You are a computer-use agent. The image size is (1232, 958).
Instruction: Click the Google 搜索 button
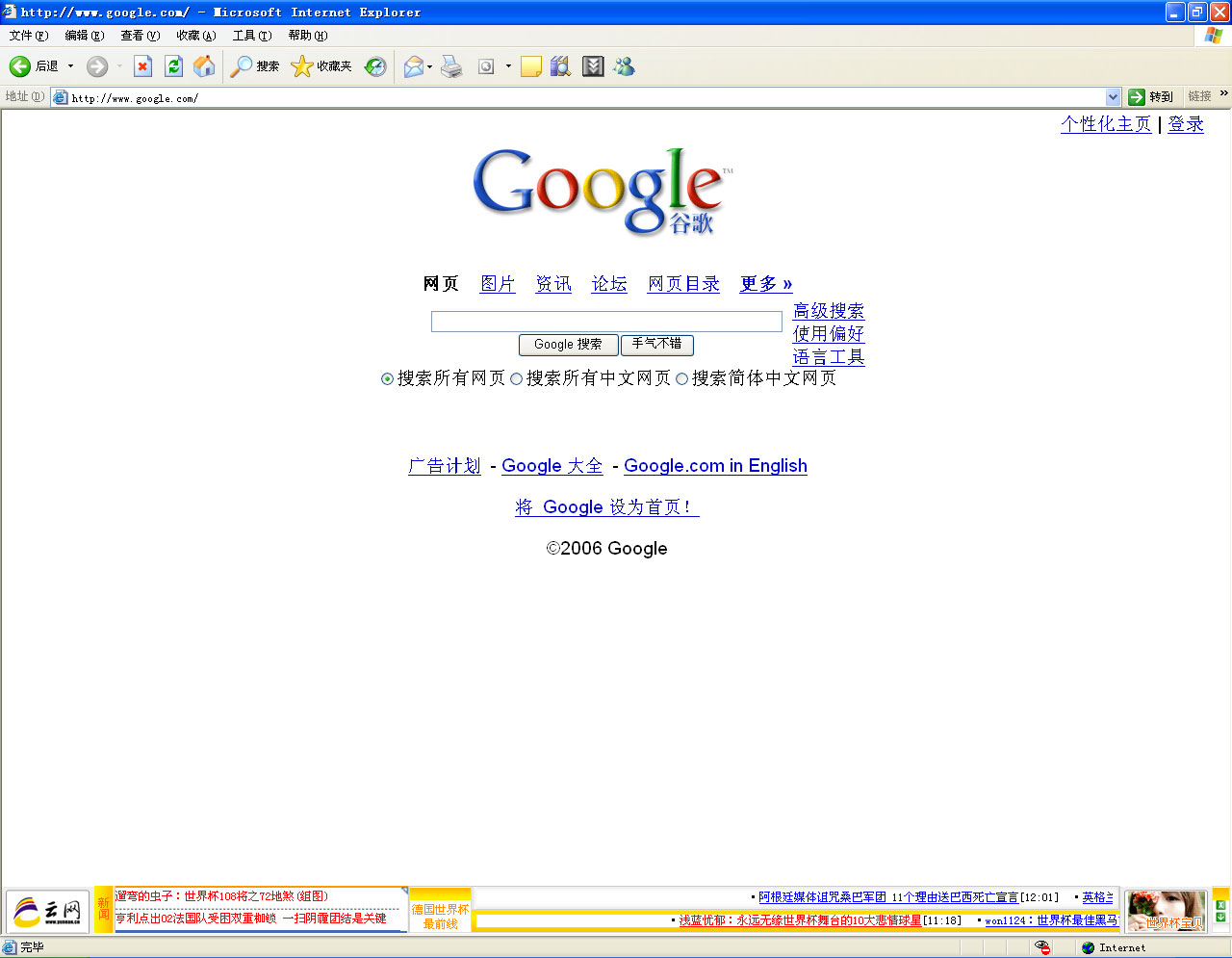568,345
